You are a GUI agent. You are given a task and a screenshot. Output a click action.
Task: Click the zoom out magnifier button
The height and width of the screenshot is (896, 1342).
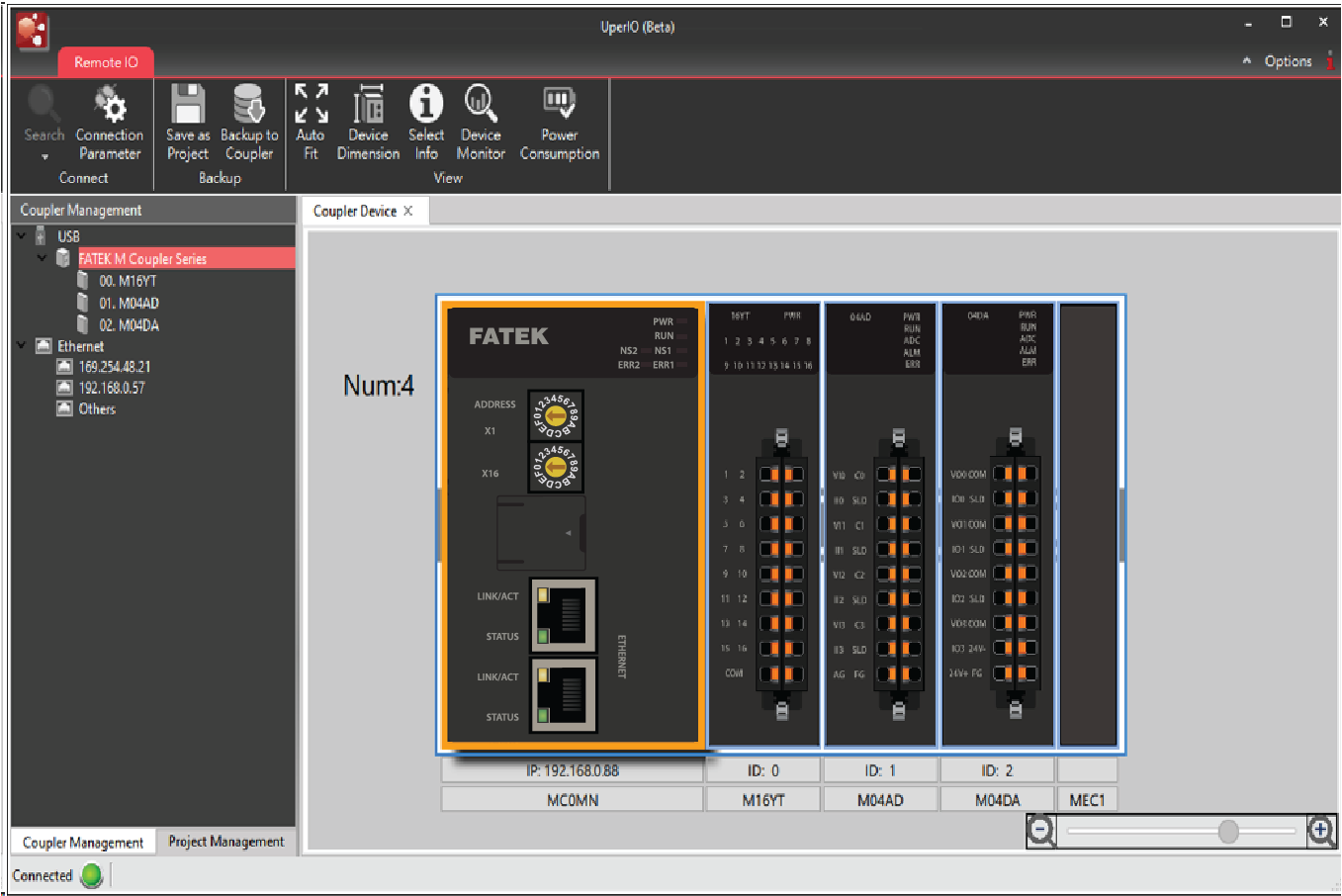[1041, 832]
